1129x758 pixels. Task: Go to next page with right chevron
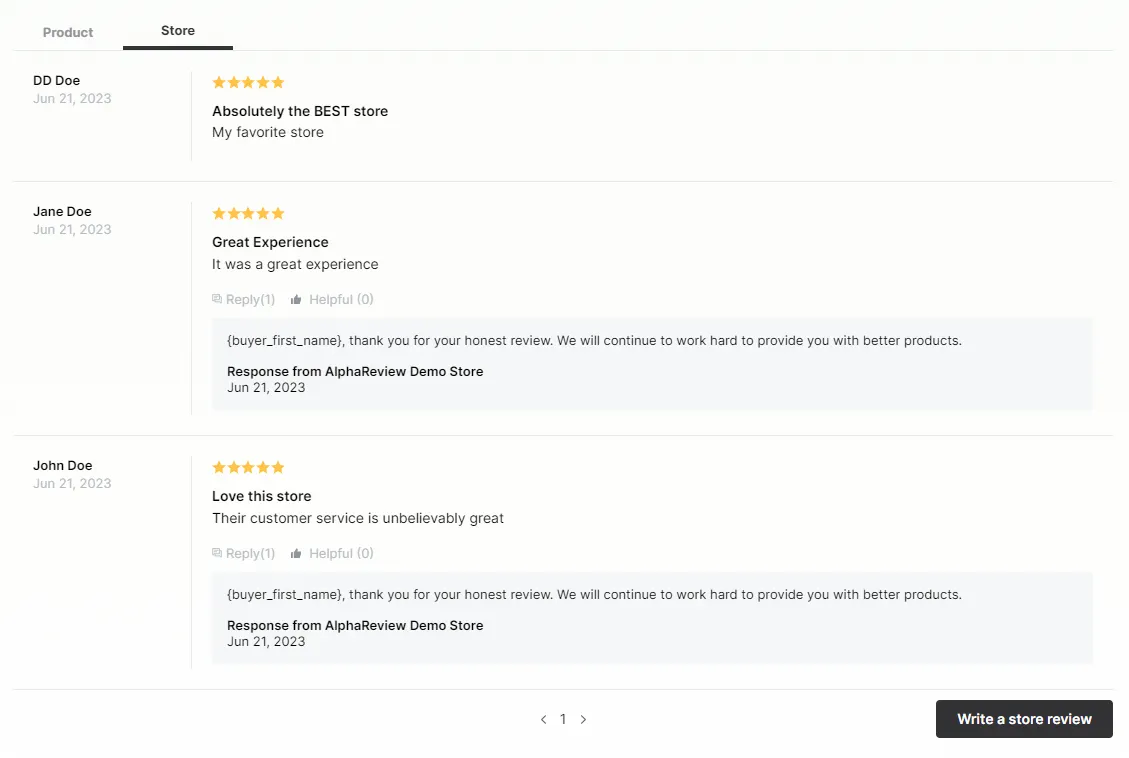point(583,719)
